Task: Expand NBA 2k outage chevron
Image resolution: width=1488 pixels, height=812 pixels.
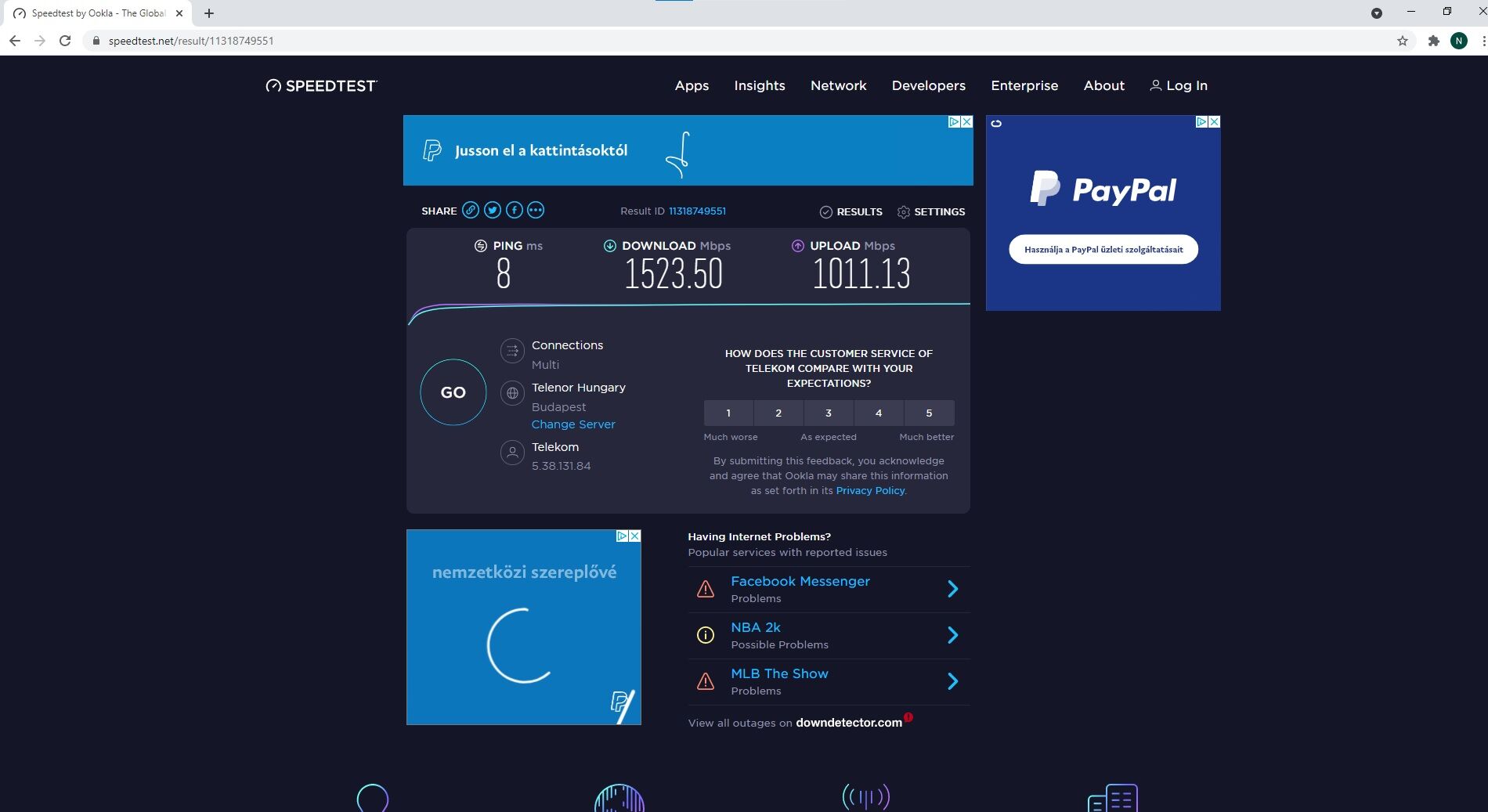Action: pyautogui.click(x=953, y=635)
